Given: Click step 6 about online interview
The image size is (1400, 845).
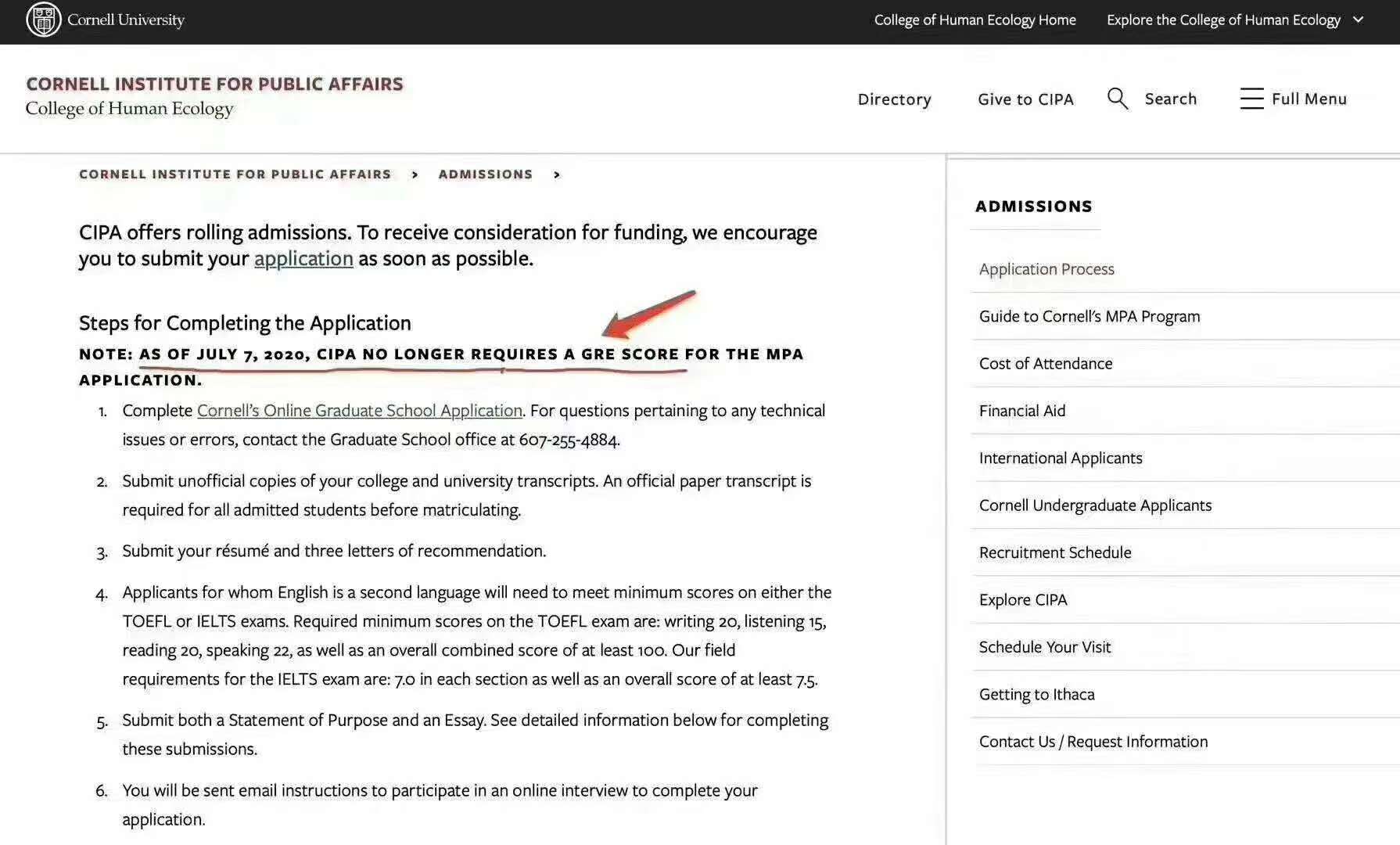Looking at the screenshot, I should 440,804.
